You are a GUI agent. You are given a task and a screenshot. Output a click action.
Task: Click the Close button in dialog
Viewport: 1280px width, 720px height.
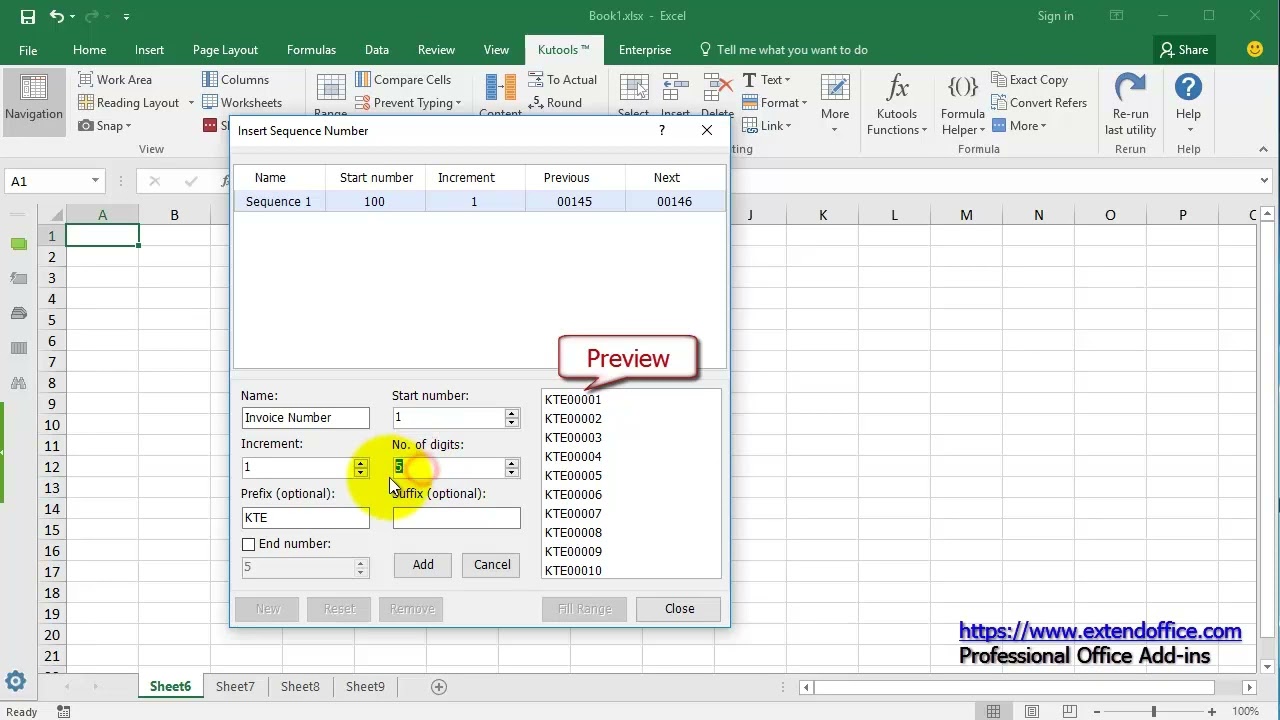tap(679, 609)
